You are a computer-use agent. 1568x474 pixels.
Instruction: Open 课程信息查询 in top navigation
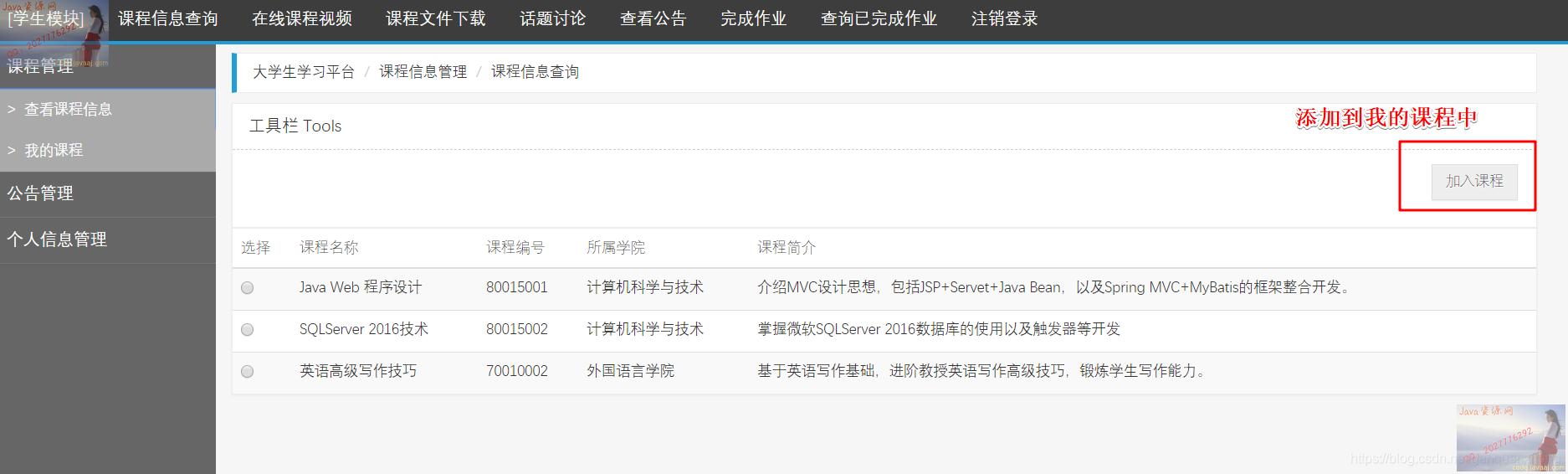click(167, 18)
